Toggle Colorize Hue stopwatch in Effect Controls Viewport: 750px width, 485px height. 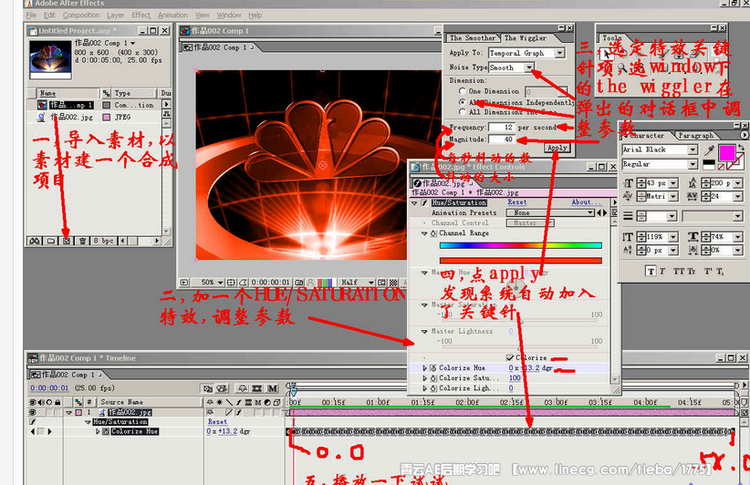coord(433,368)
